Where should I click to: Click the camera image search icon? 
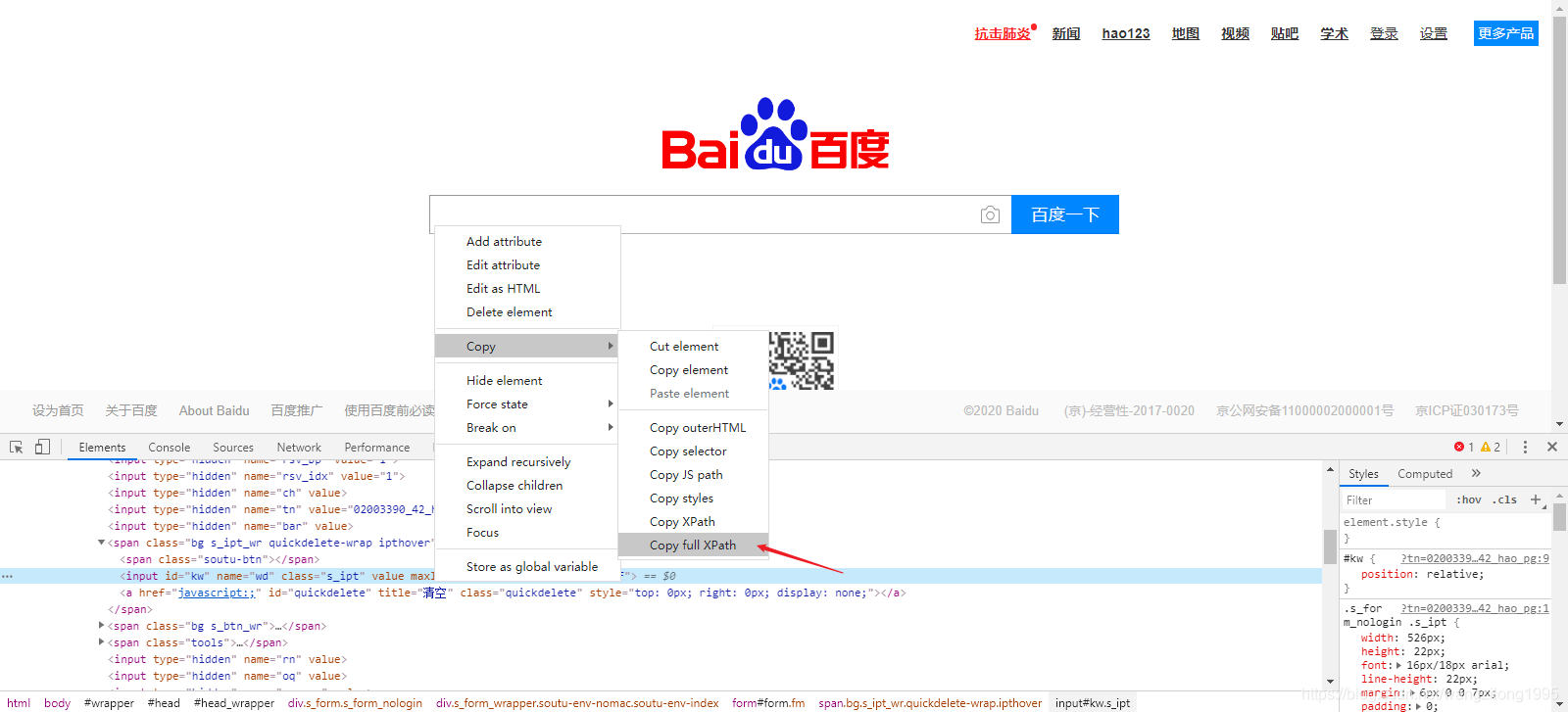click(990, 214)
